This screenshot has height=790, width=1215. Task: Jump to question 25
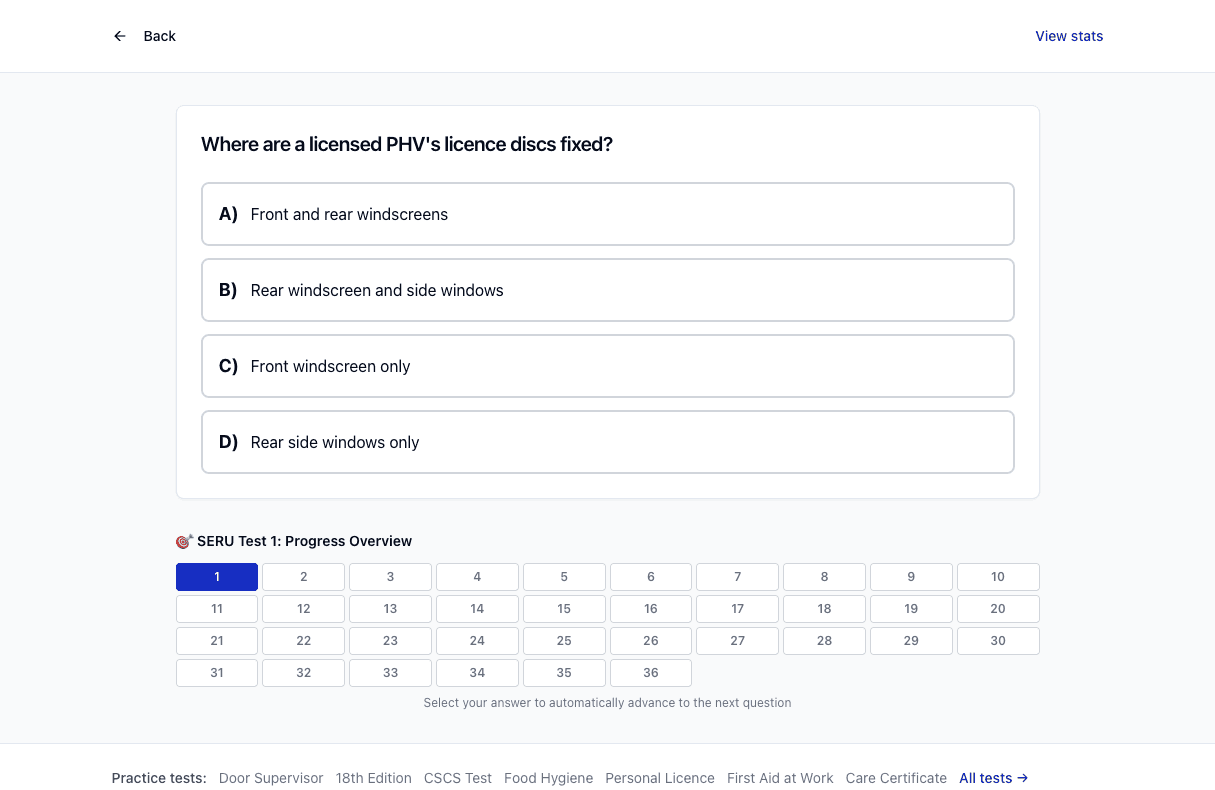pos(564,641)
